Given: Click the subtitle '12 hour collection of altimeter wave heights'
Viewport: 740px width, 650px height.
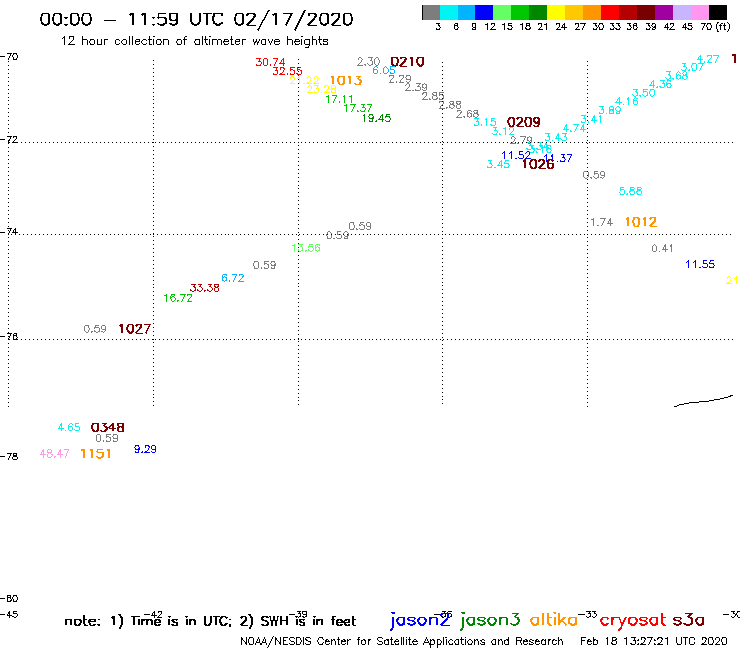Looking at the screenshot, I should coord(194,41).
